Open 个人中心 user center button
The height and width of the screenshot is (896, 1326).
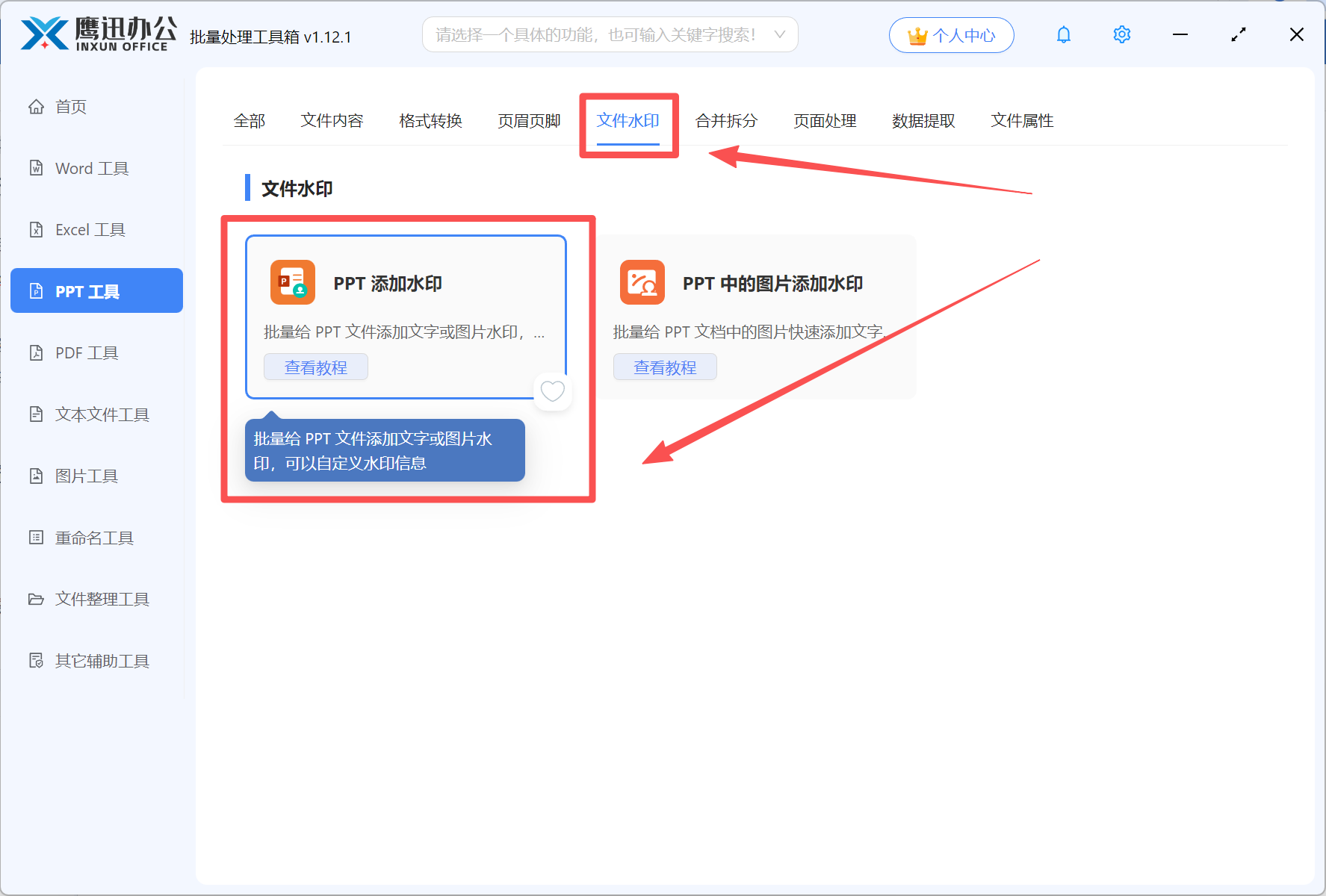951,35
